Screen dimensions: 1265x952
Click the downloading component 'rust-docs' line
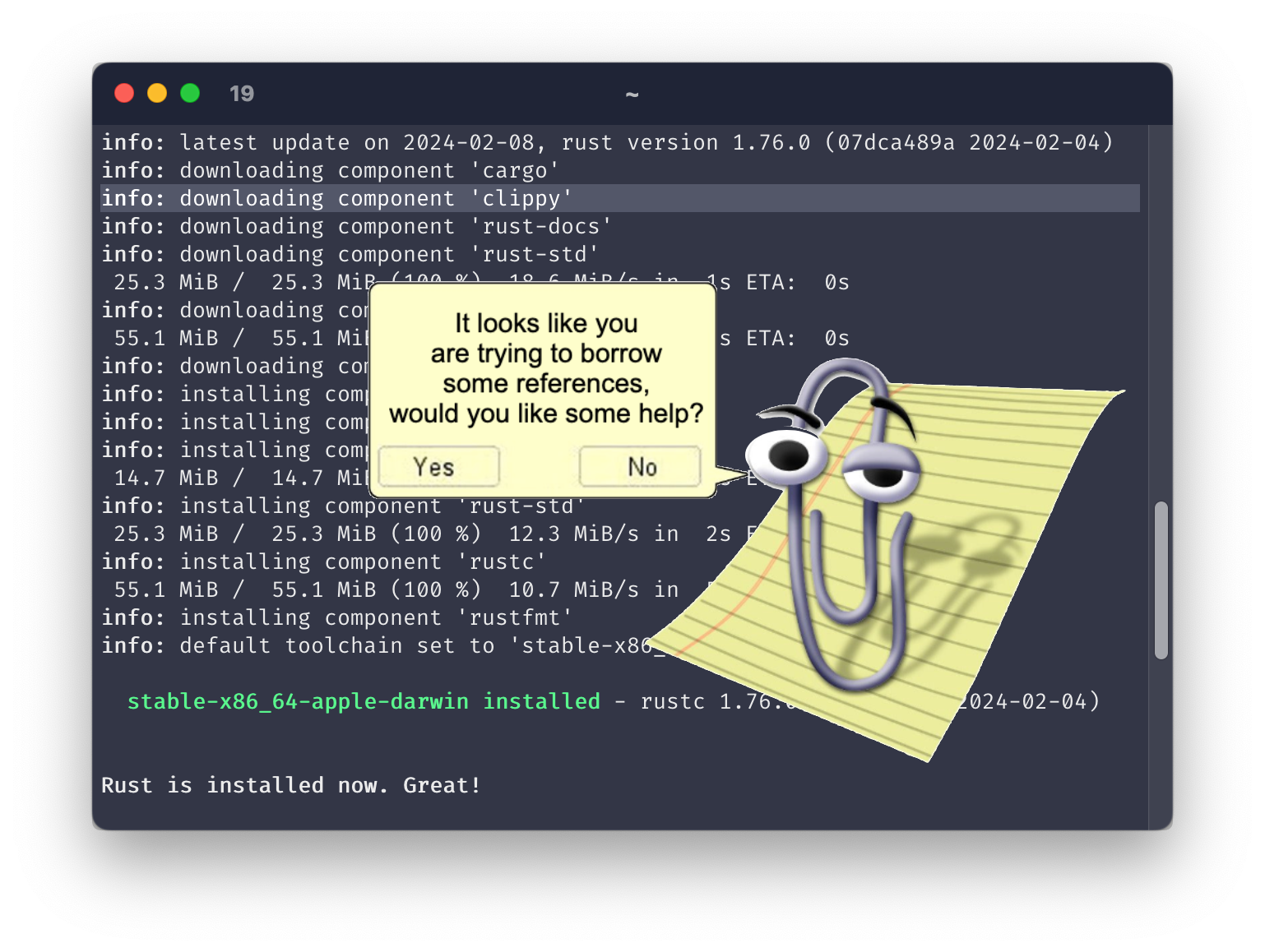pos(357,226)
